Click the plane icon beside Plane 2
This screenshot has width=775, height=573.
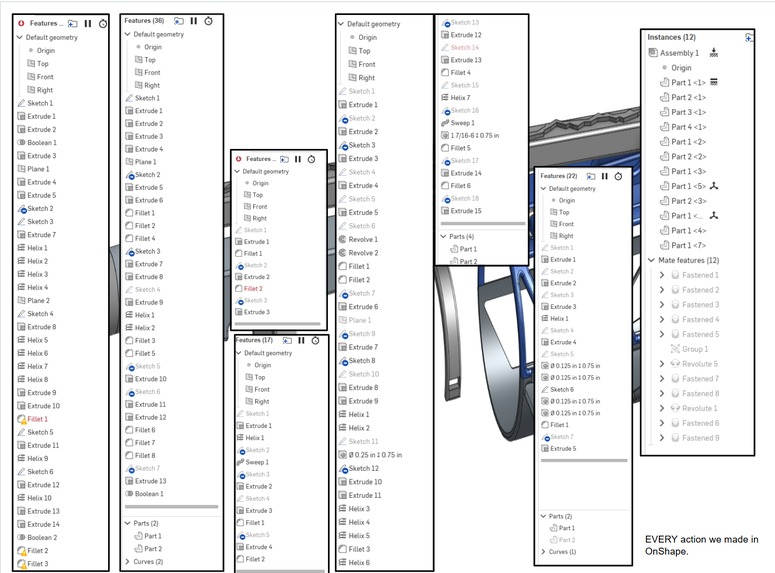click(x=21, y=300)
